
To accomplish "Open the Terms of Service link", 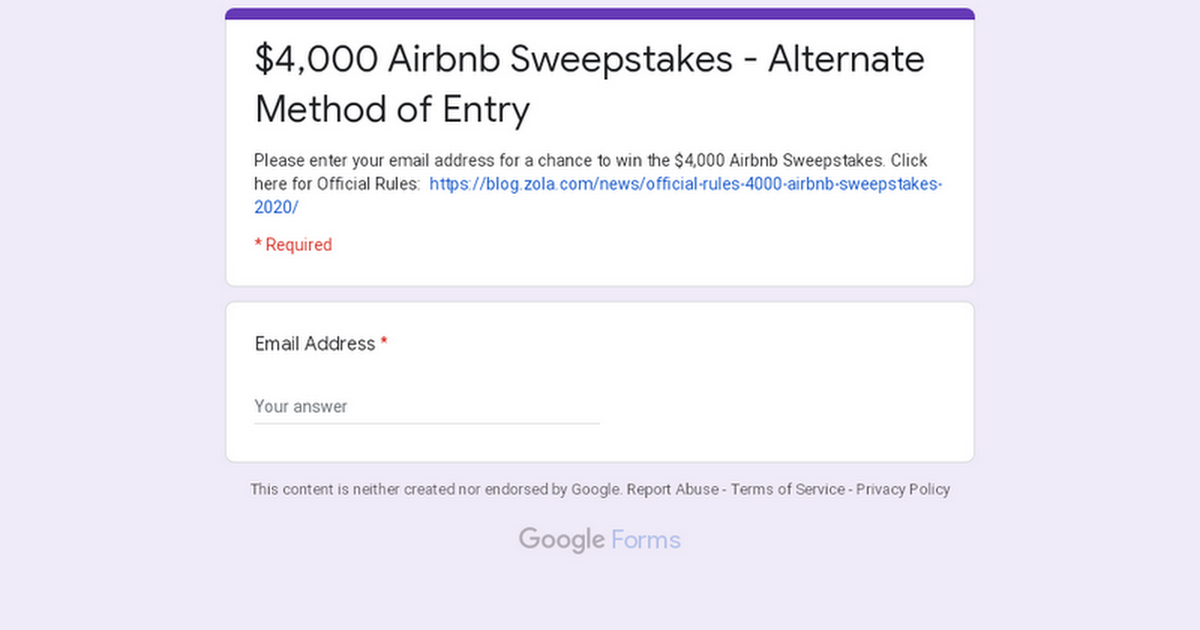I will click(x=788, y=489).
